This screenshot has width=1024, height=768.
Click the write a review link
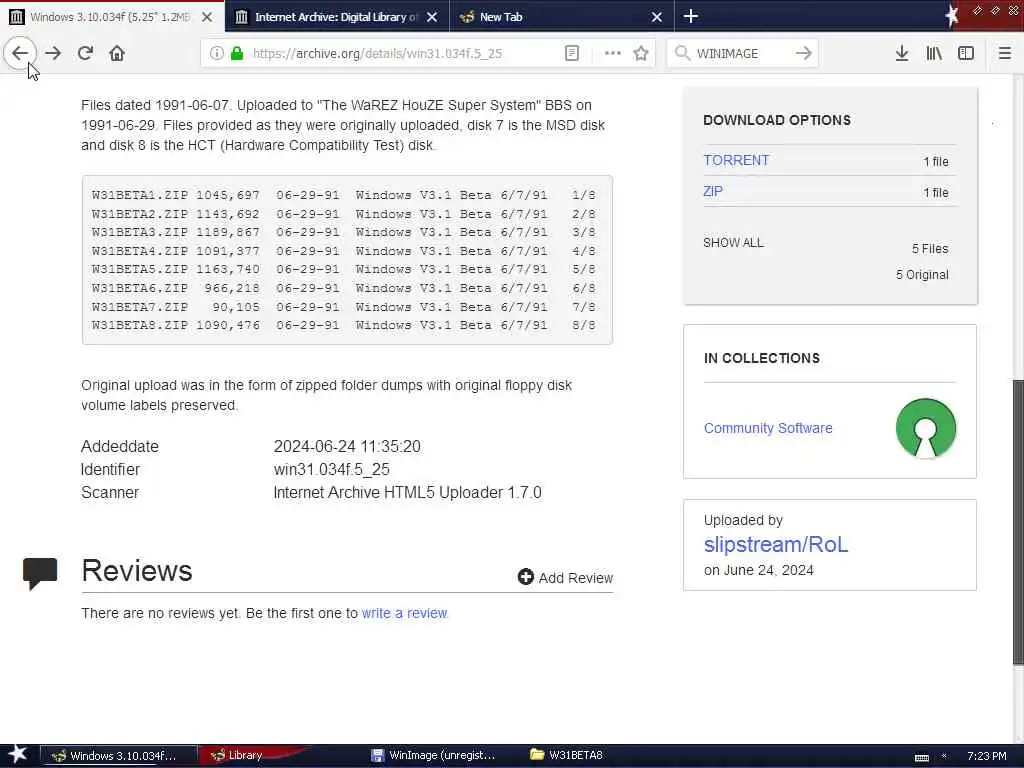[404, 613]
